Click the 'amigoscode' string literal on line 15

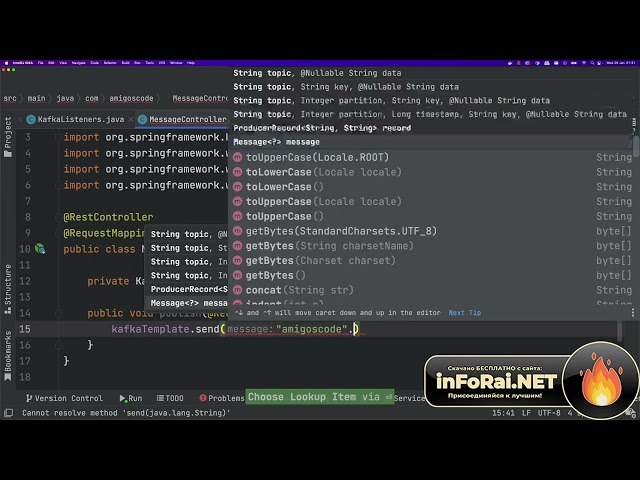311,329
